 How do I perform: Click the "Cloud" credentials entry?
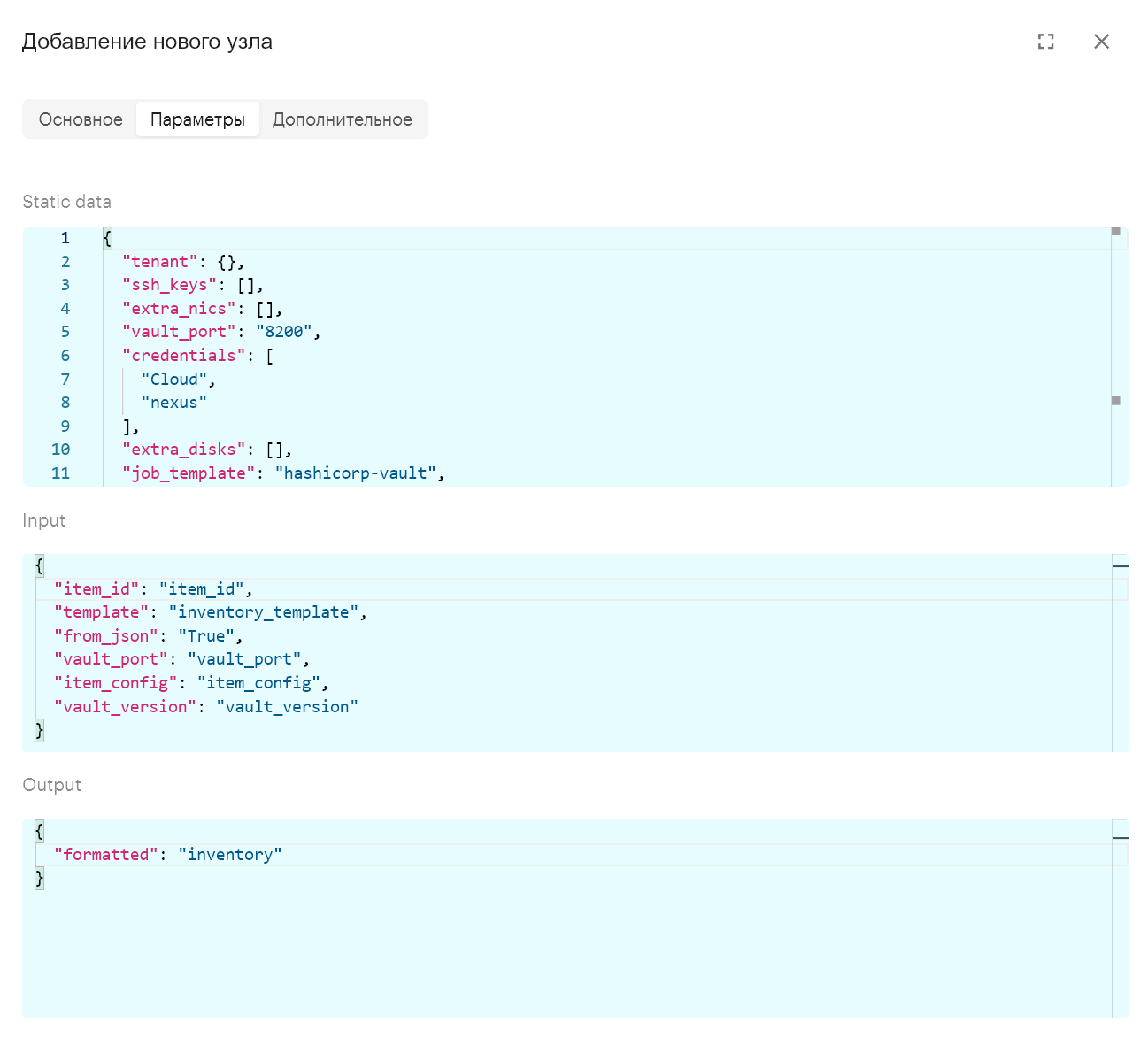pyautogui.click(x=173, y=380)
